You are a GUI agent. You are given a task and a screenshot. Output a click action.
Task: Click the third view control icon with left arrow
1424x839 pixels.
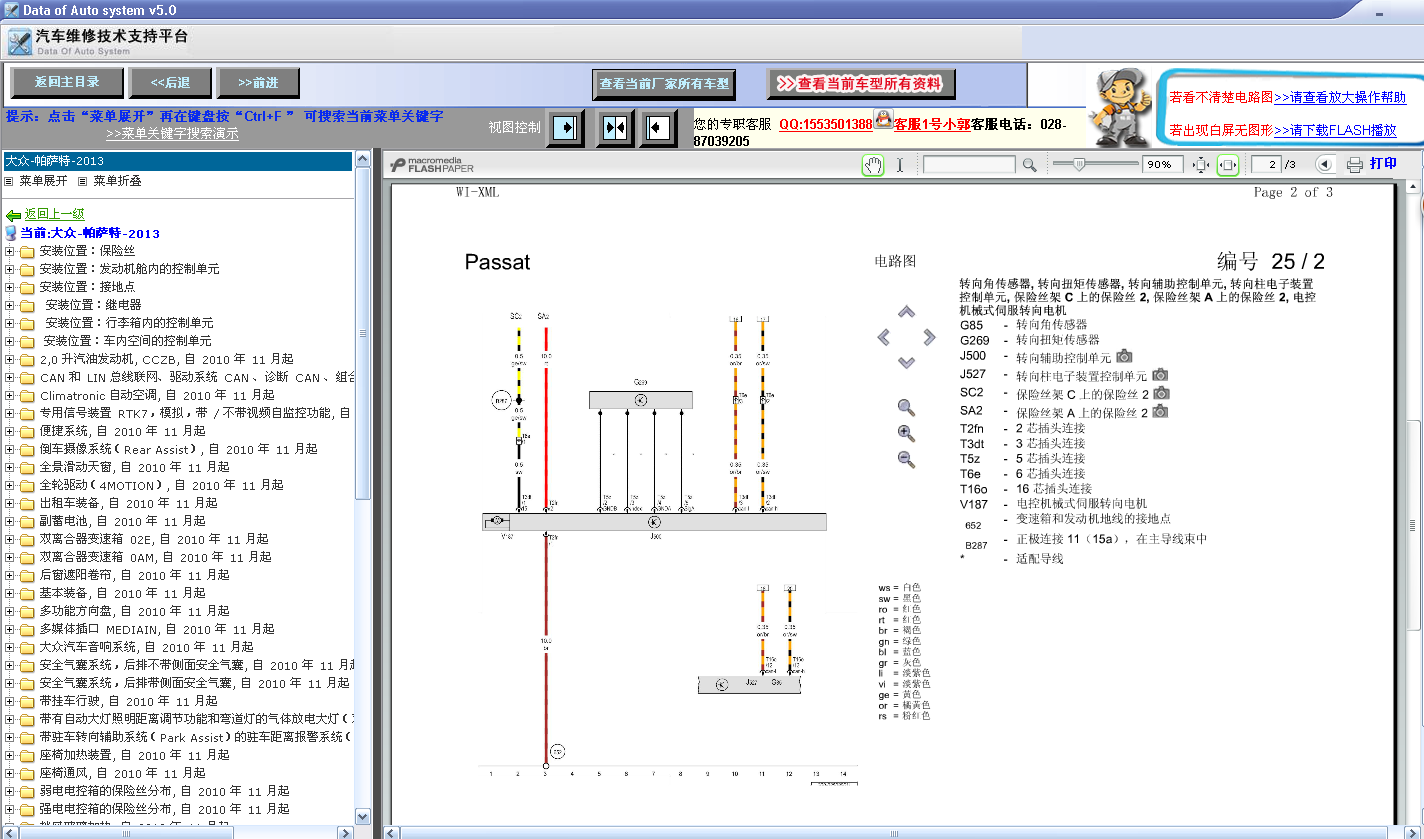(658, 128)
